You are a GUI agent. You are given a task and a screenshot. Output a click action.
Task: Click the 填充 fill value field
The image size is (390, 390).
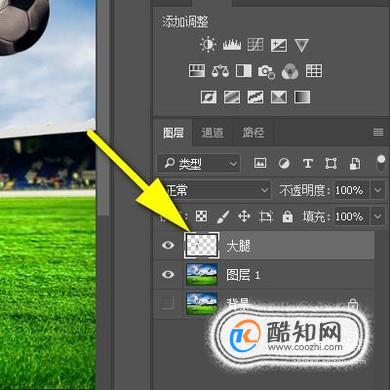351,217
